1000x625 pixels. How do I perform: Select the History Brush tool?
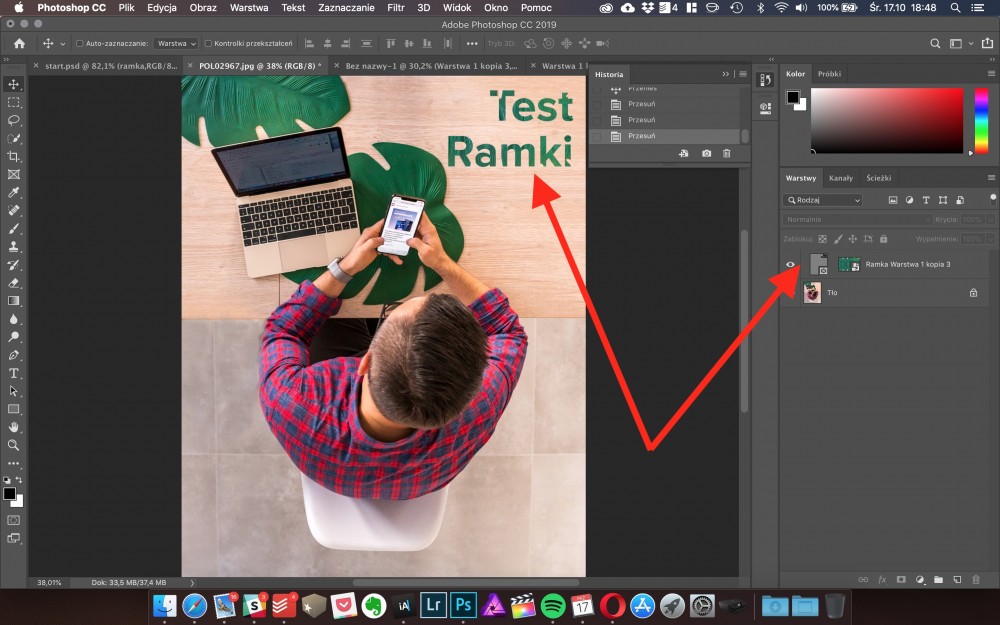coord(13,265)
